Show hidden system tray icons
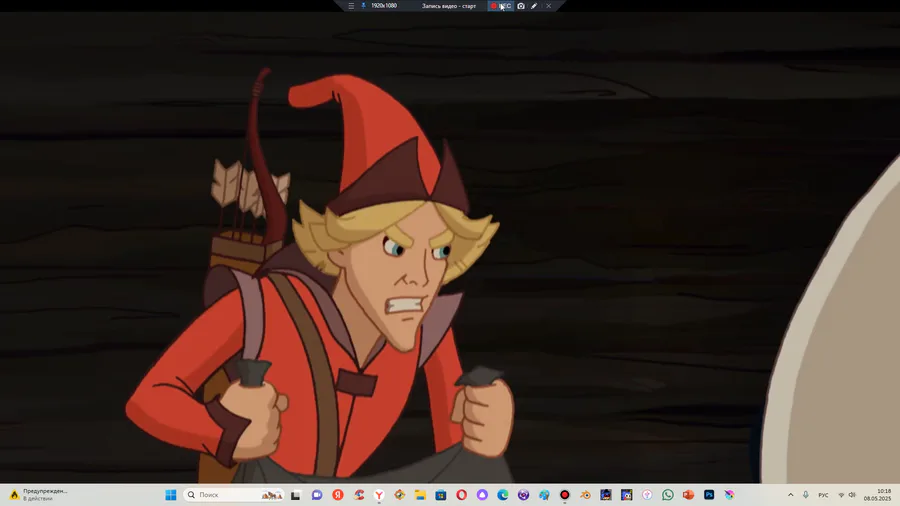 point(790,495)
